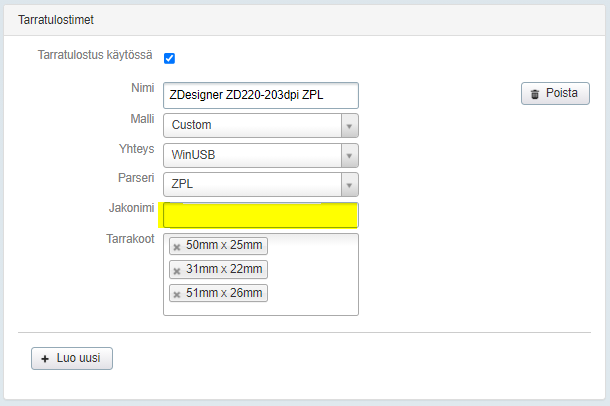Select the 50mm x 25mm tag text
610x406 pixels.
point(224,246)
